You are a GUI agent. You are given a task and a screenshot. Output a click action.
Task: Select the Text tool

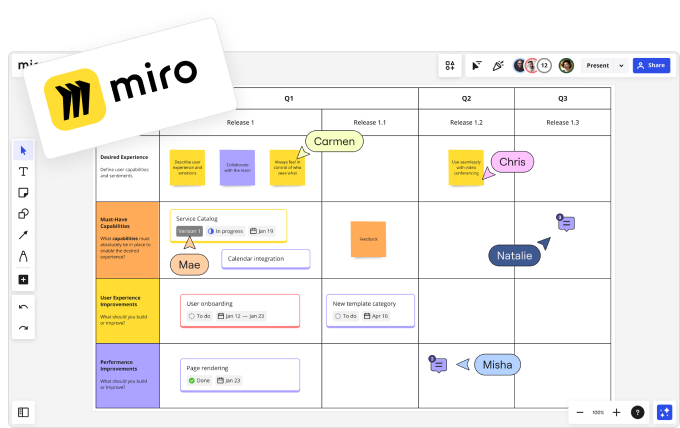24,172
